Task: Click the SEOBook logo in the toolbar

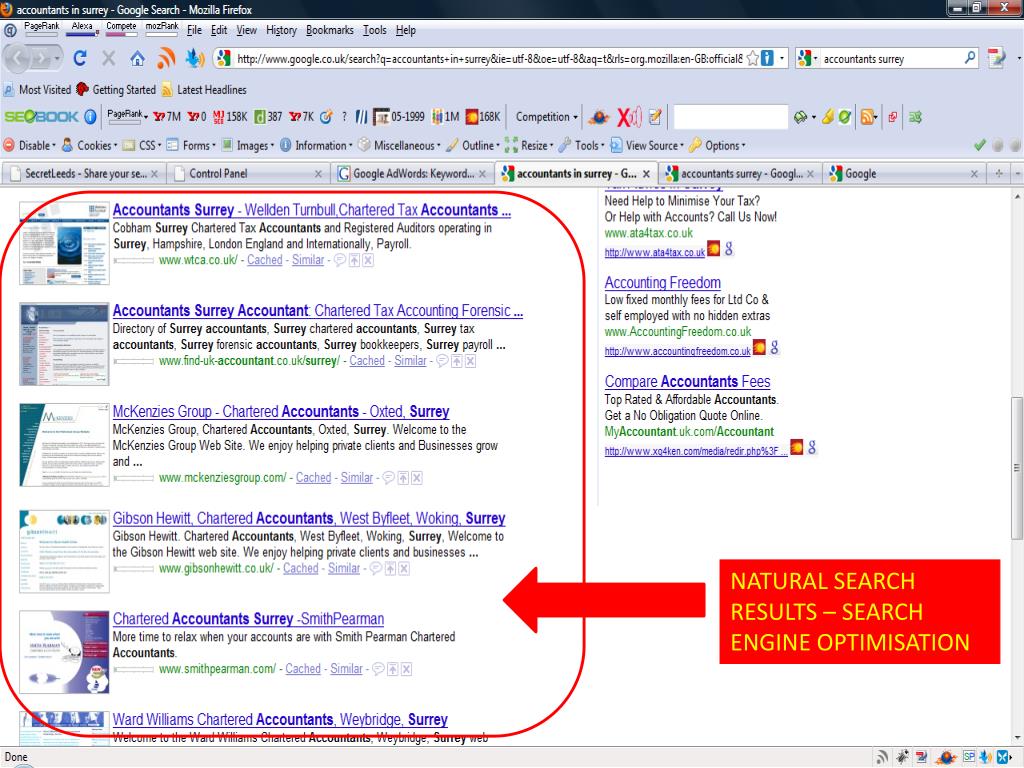Action: pyautogui.click(x=41, y=117)
